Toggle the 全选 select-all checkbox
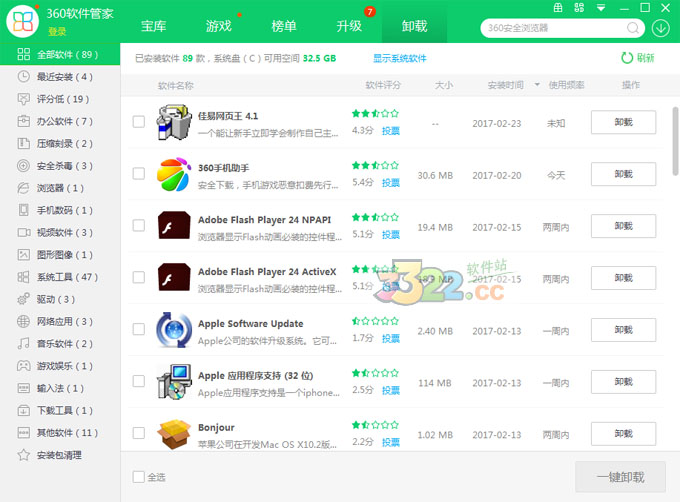The image size is (680, 502). pyautogui.click(x=139, y=477)
